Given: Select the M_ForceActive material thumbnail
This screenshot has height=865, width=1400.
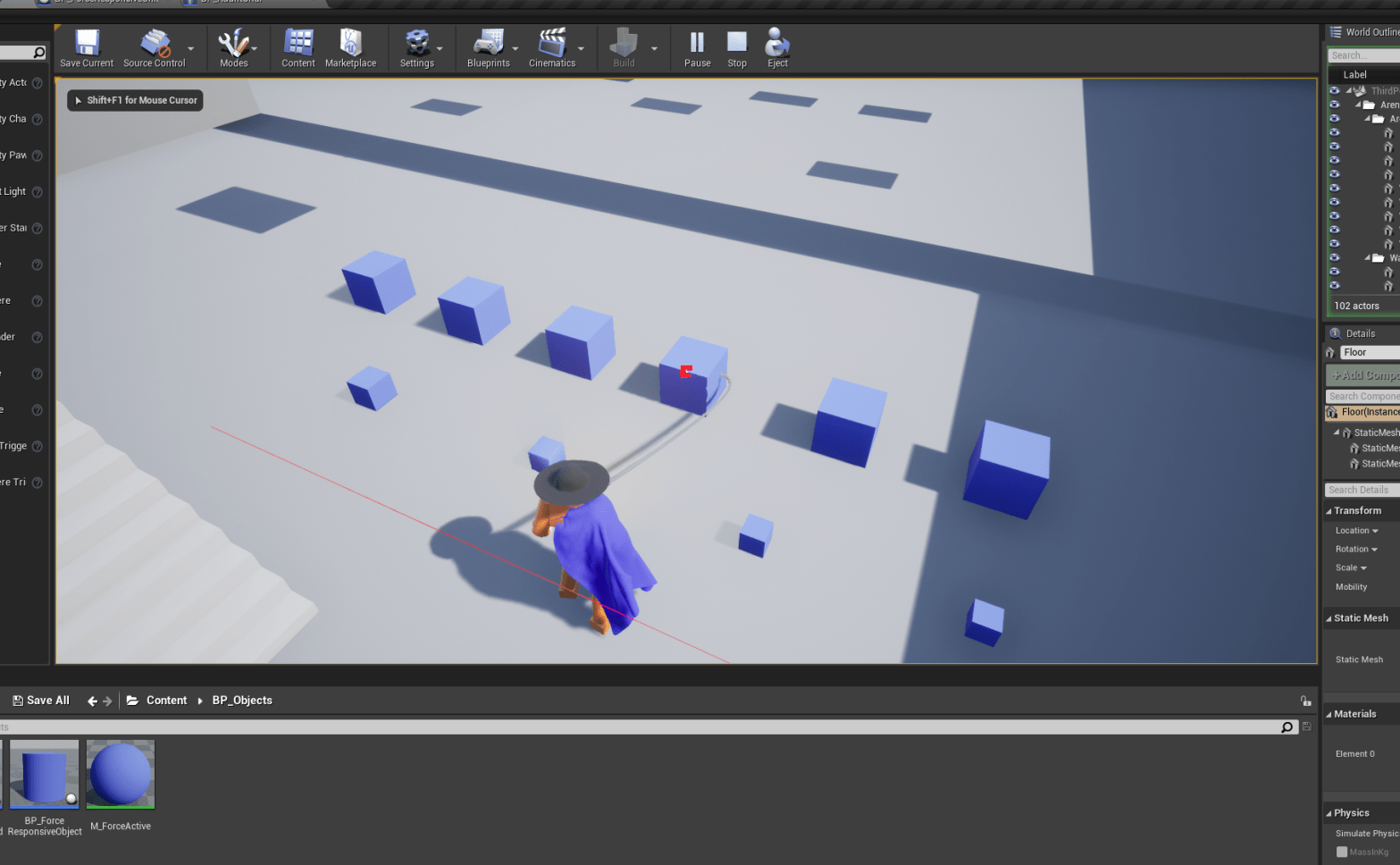Looking at the screenshot, I should (121, 775).
